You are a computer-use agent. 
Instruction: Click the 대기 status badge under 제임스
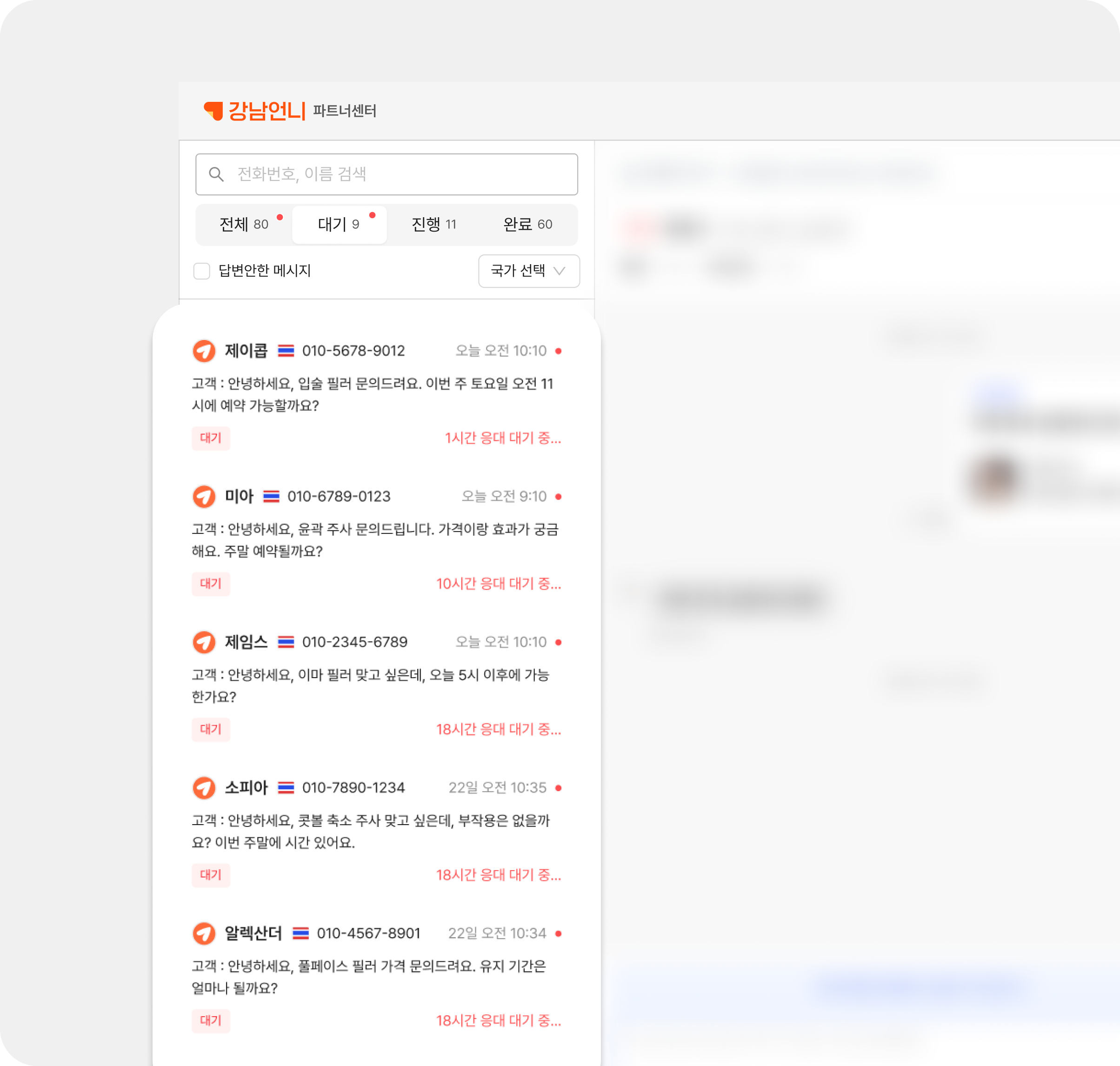point(211,729)
